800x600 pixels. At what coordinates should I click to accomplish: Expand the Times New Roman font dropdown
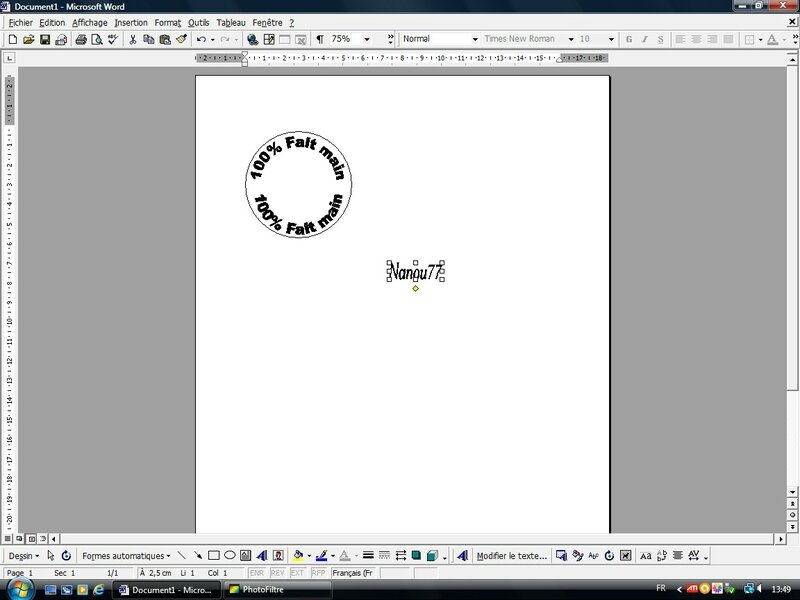tap(570, 39)
